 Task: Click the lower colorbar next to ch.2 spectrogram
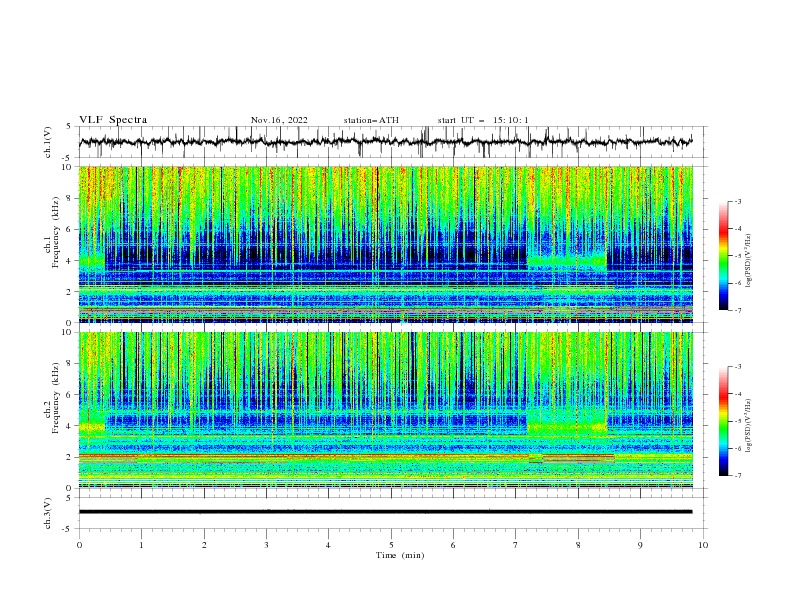[x=724, y=421]
